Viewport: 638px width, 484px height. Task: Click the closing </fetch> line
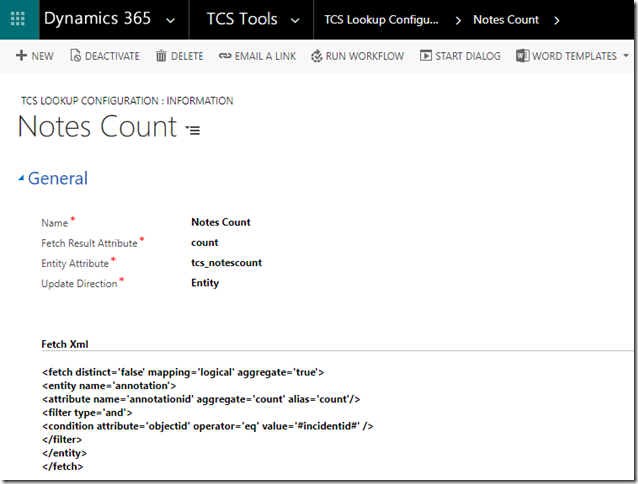[63, 466]
